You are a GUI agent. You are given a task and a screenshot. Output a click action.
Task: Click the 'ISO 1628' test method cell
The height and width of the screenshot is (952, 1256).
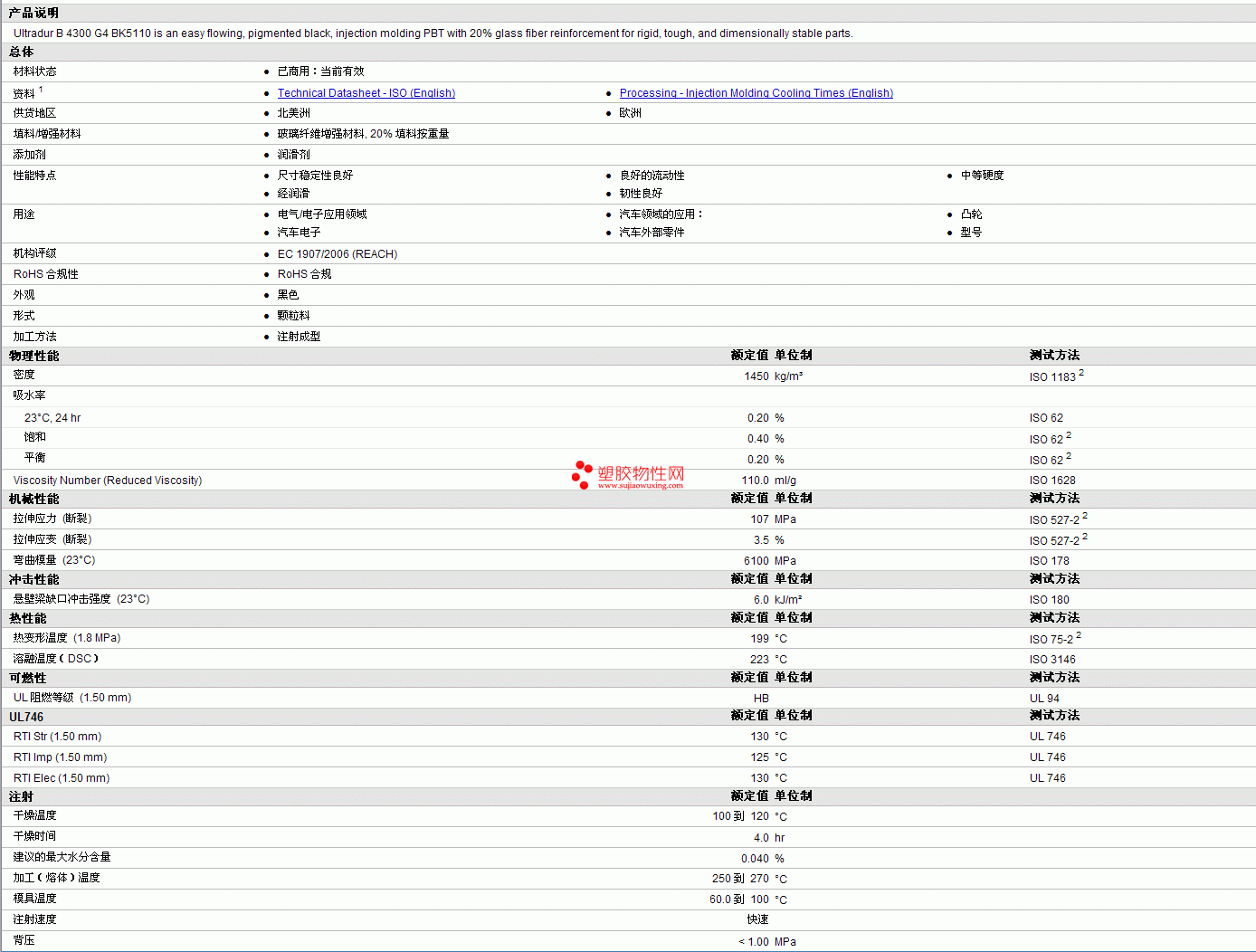click(x=1052, y=481)
